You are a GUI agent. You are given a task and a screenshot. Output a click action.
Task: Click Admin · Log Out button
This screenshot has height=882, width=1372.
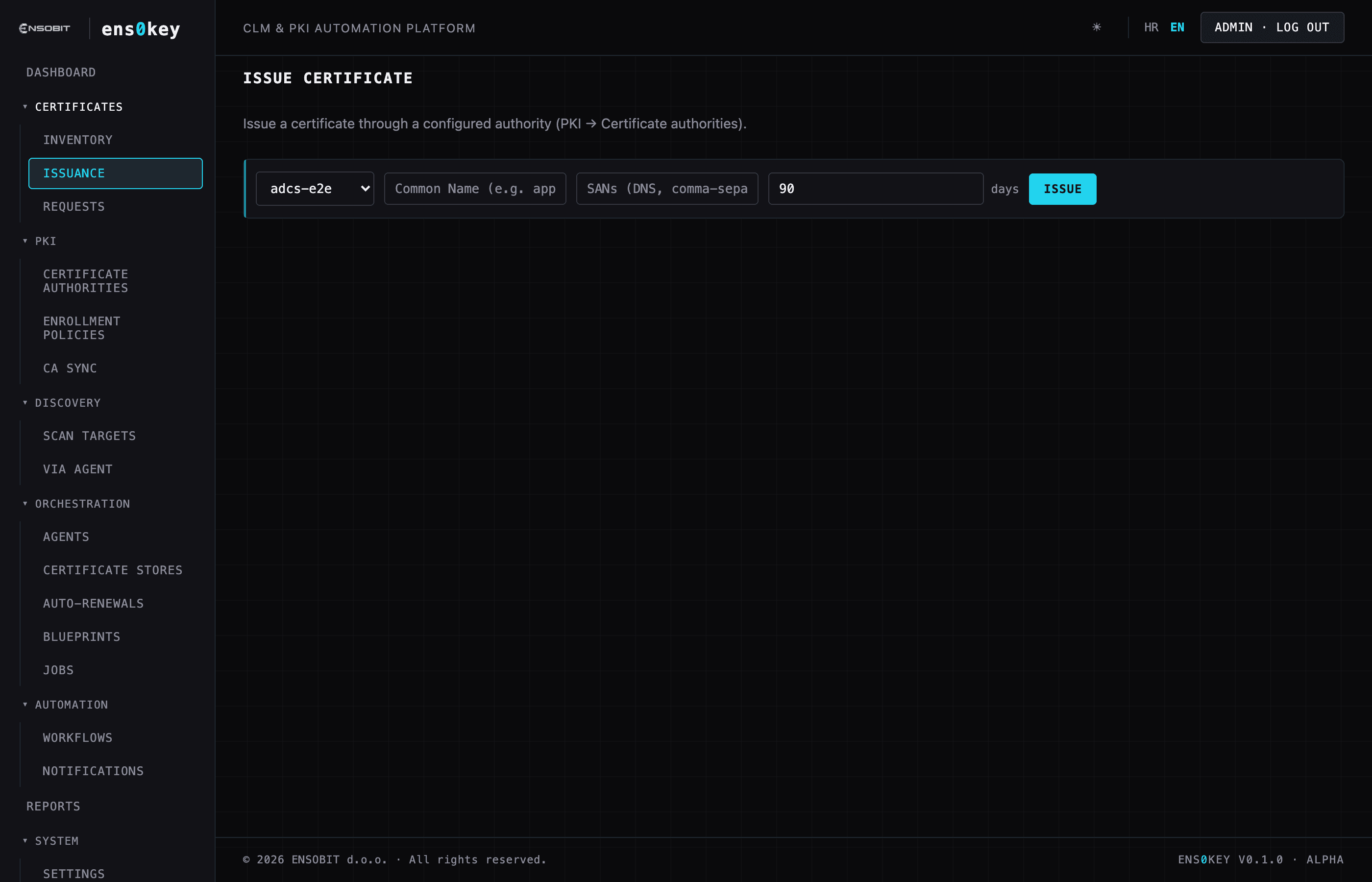(x=1272, y=27)
